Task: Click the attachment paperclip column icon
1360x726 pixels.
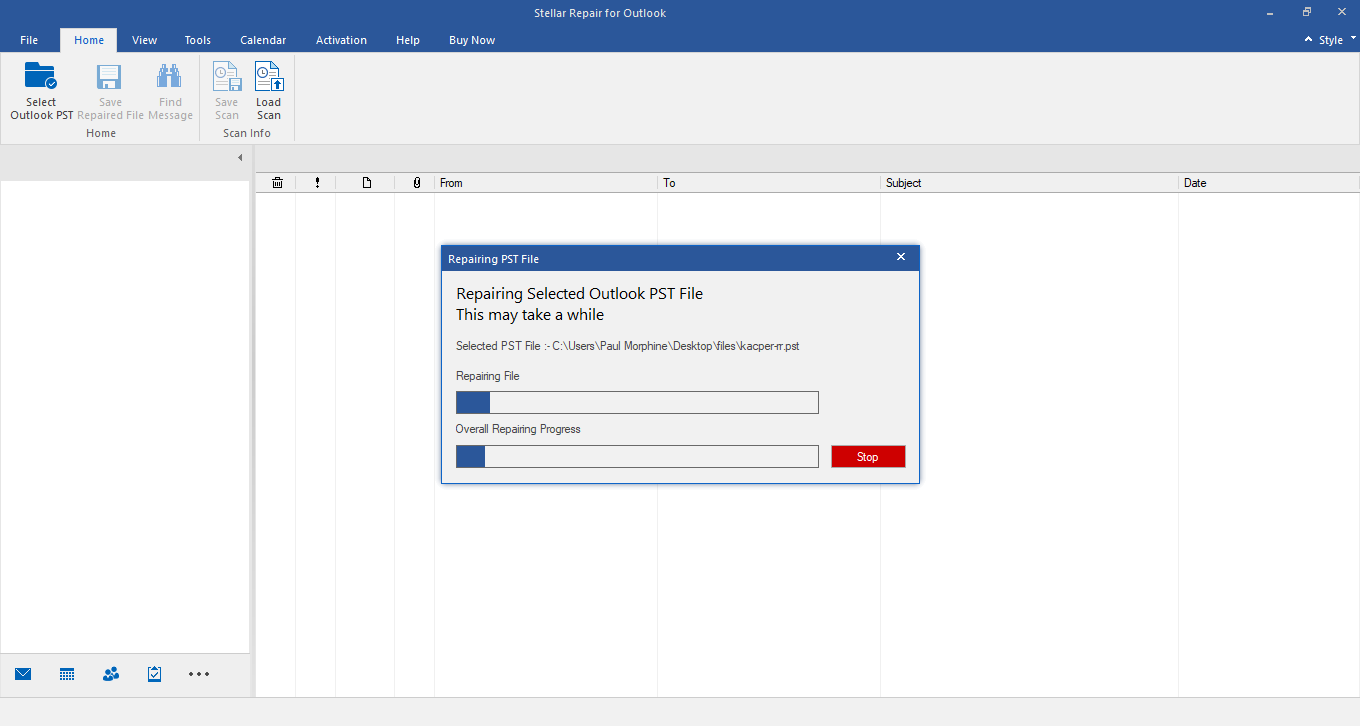Action: 416,183
